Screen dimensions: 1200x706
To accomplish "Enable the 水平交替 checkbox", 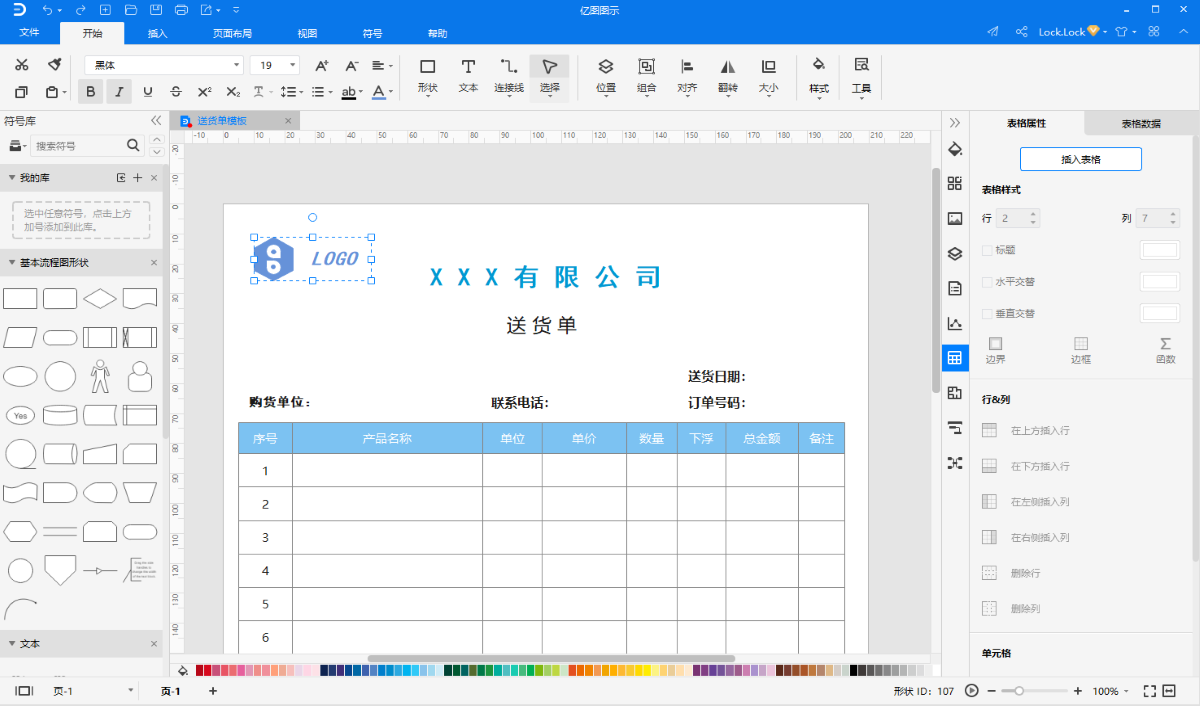I will pos(988,282).
